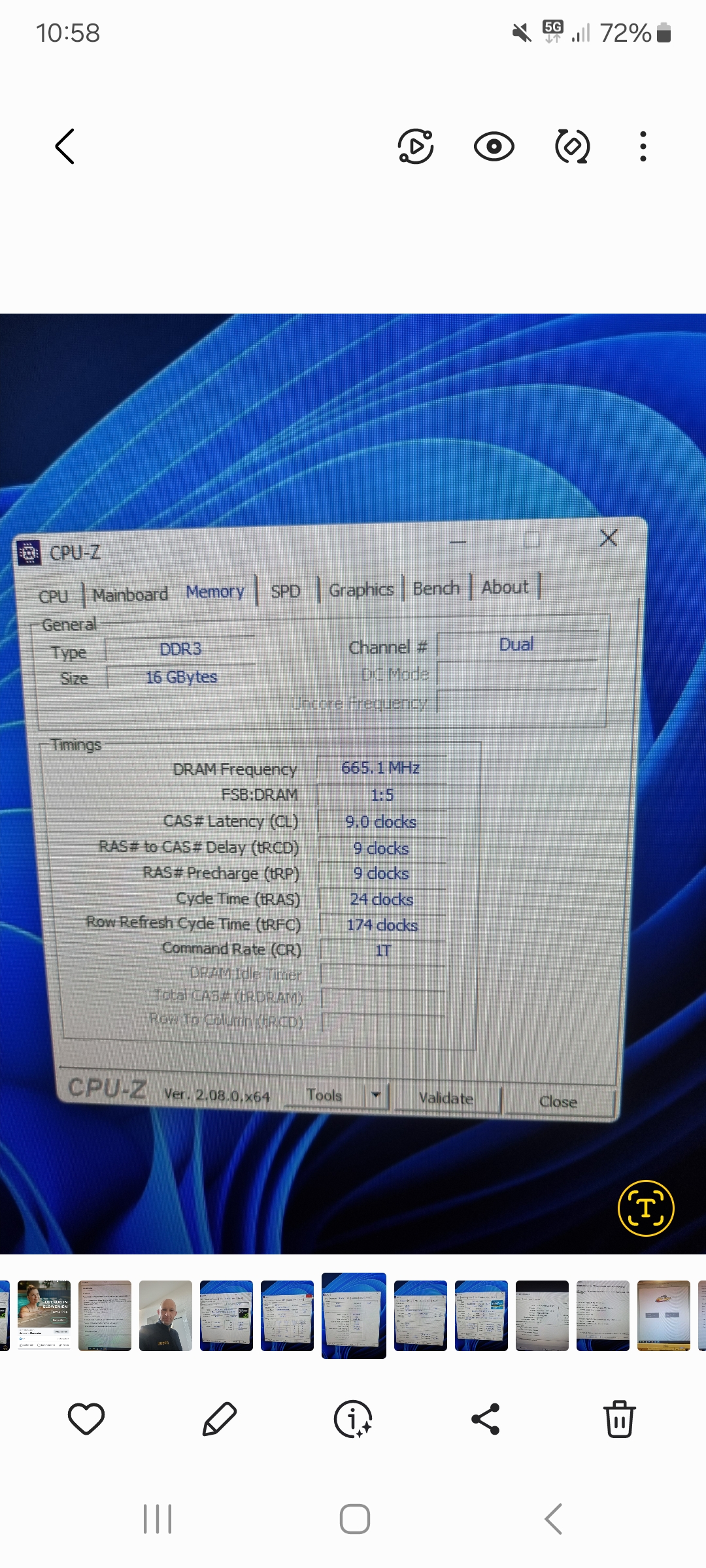The height and width of the screenshot is (1568, 706).
Task: Tap the motion photo play icon
Action: point(416,146)
